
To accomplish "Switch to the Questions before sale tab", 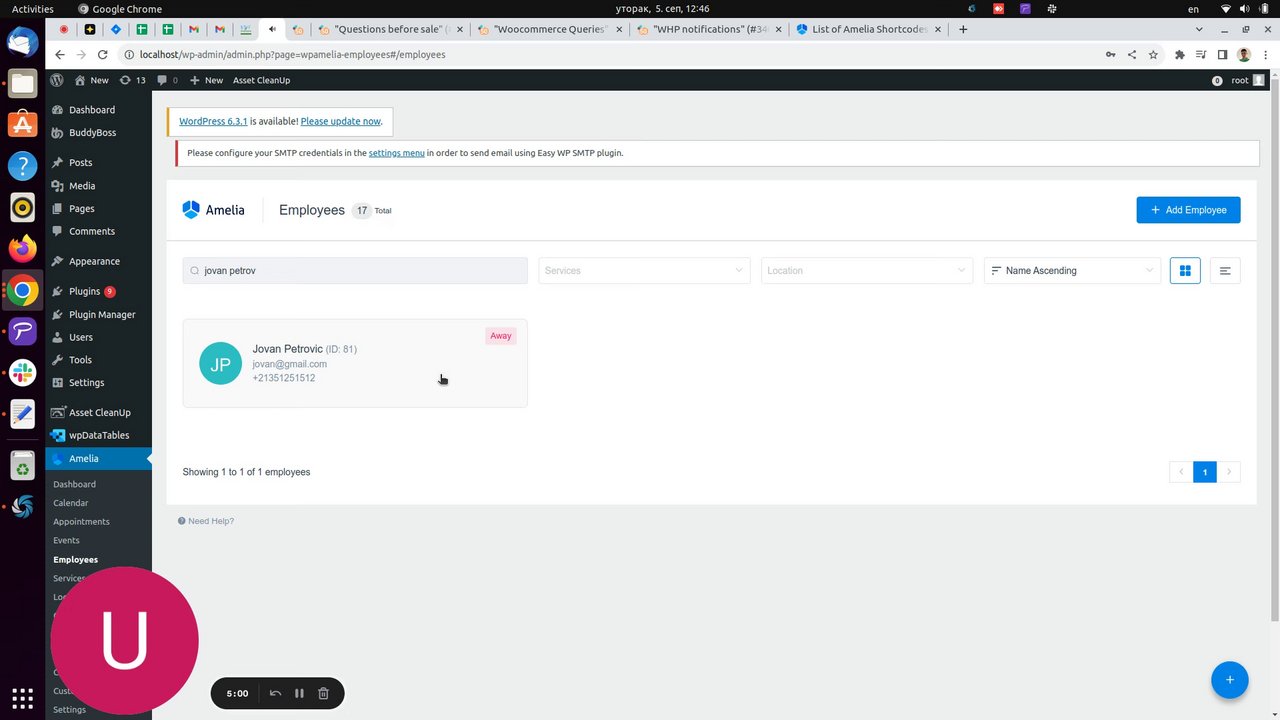I will [x=379, y=29].
